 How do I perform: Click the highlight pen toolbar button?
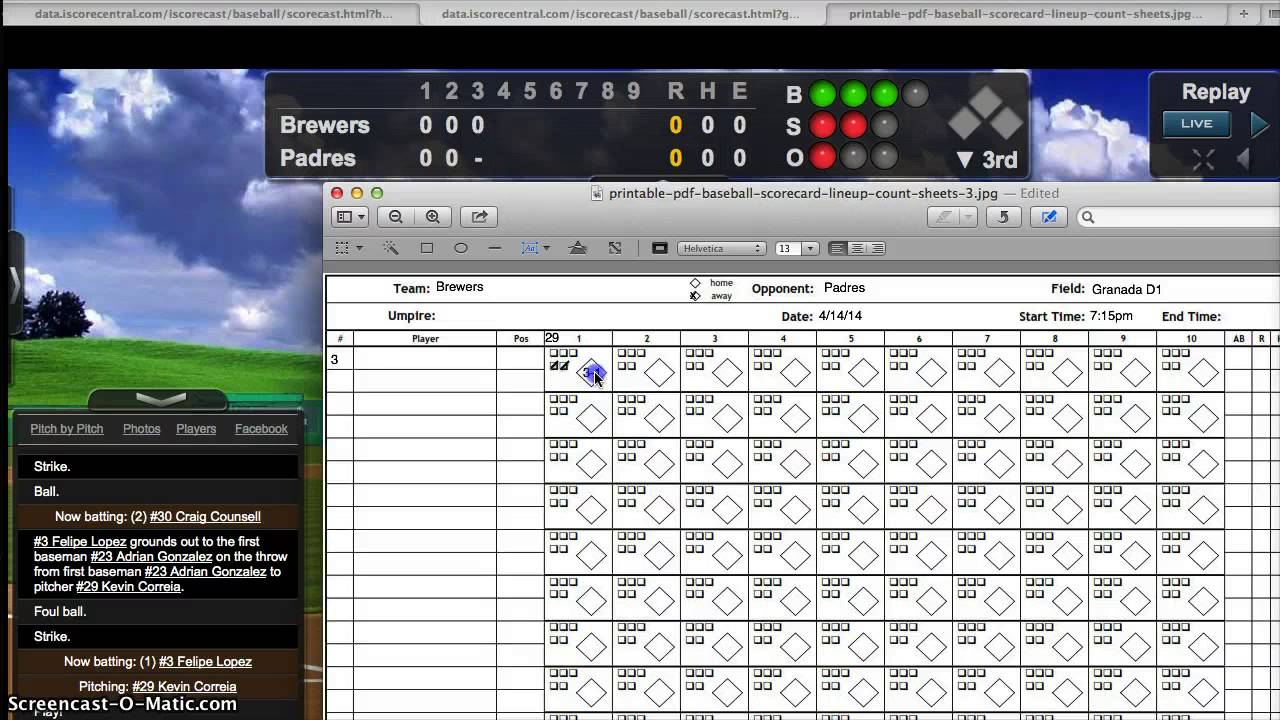942,217
